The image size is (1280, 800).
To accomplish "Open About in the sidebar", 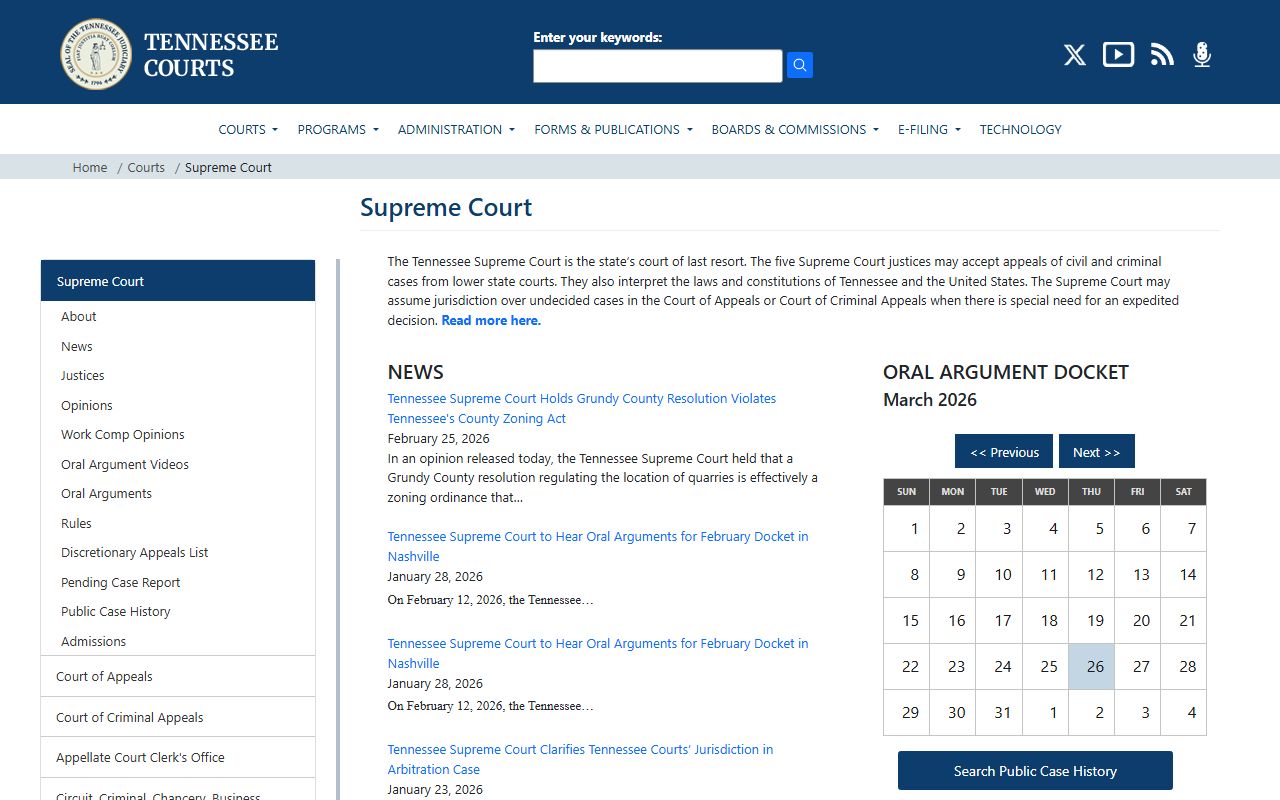I will (x=79, y=316).
